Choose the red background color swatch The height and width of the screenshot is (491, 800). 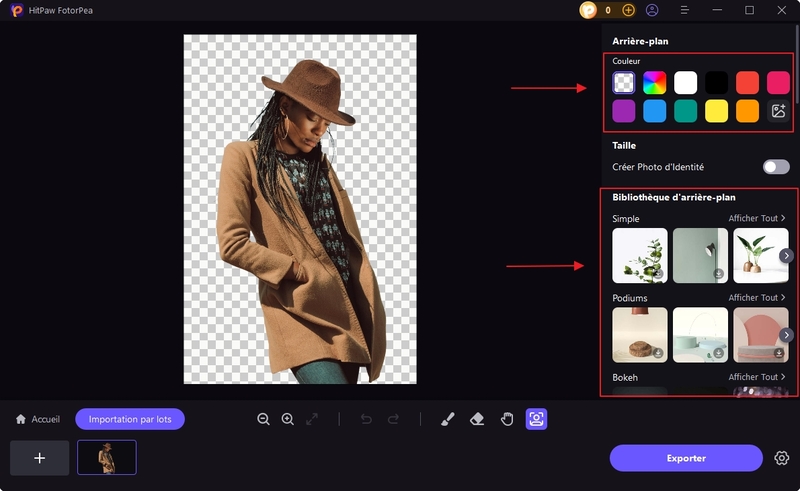(x=747, y=82)
